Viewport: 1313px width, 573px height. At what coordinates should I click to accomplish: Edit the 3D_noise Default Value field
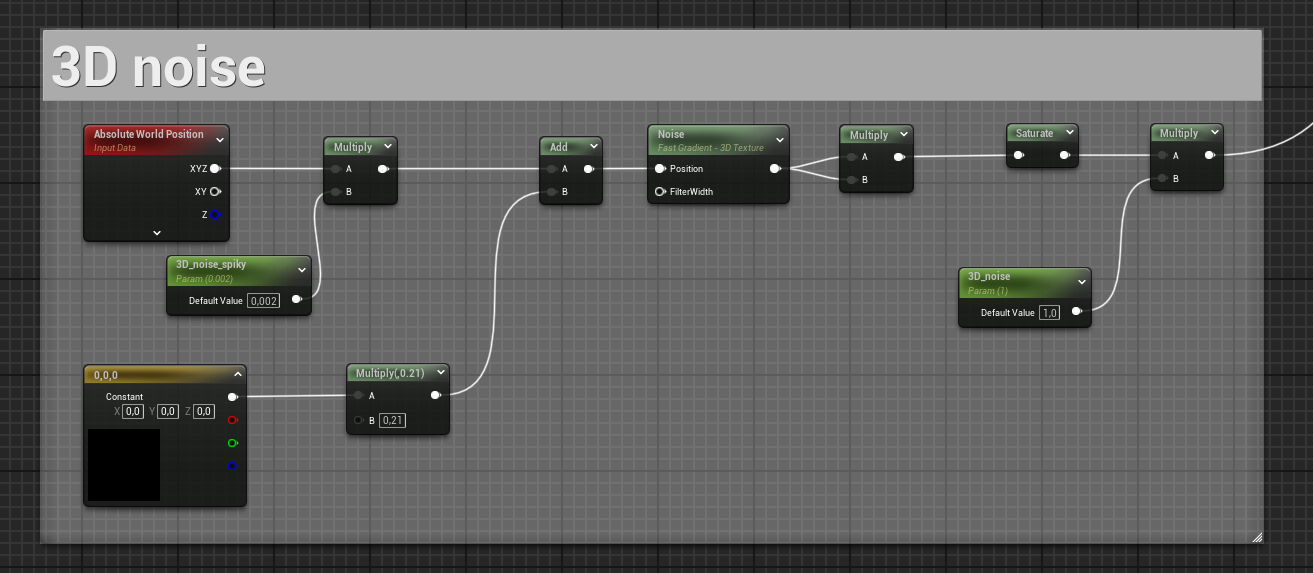(x=1049, y=312)
